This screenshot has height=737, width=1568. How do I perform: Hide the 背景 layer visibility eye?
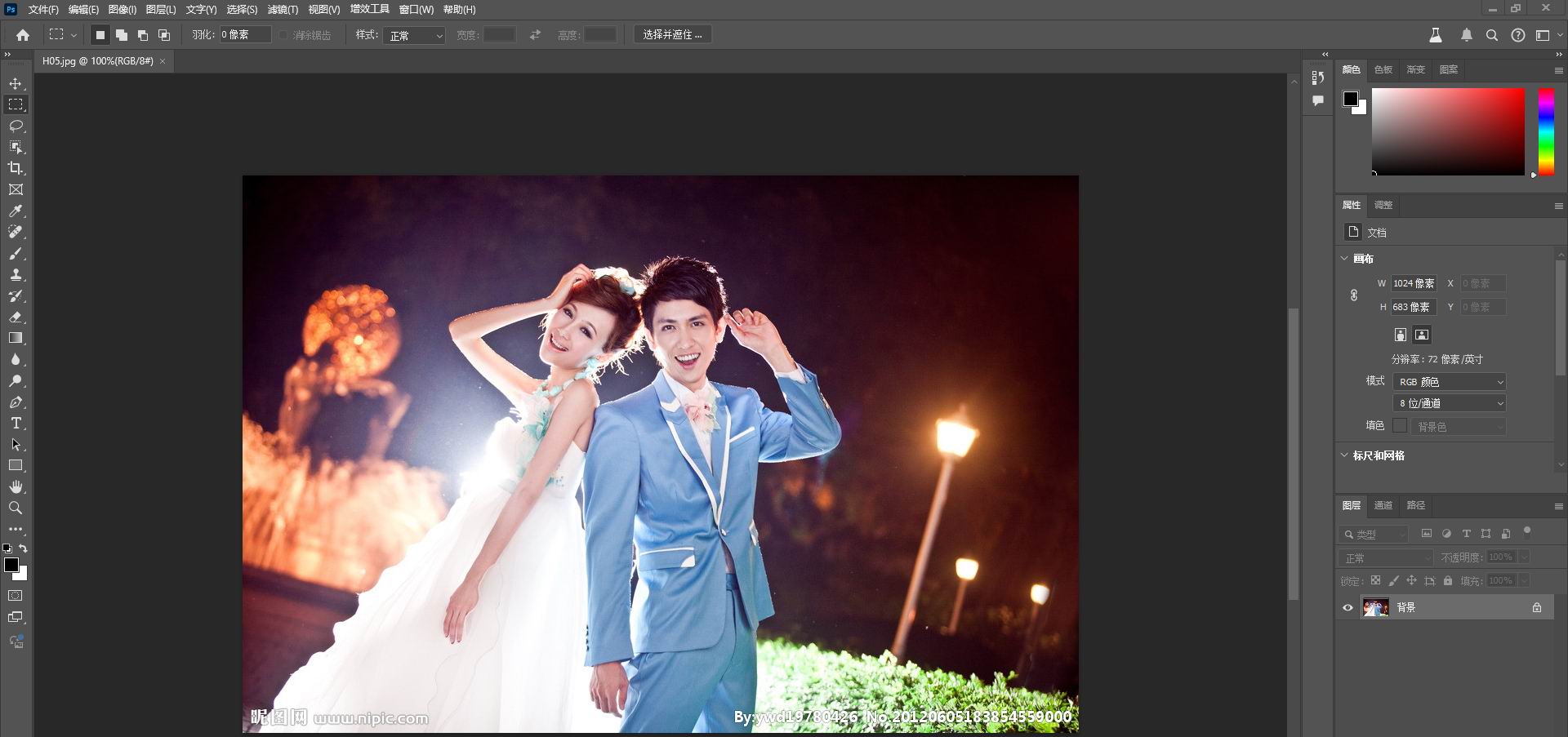point(1347,607)
